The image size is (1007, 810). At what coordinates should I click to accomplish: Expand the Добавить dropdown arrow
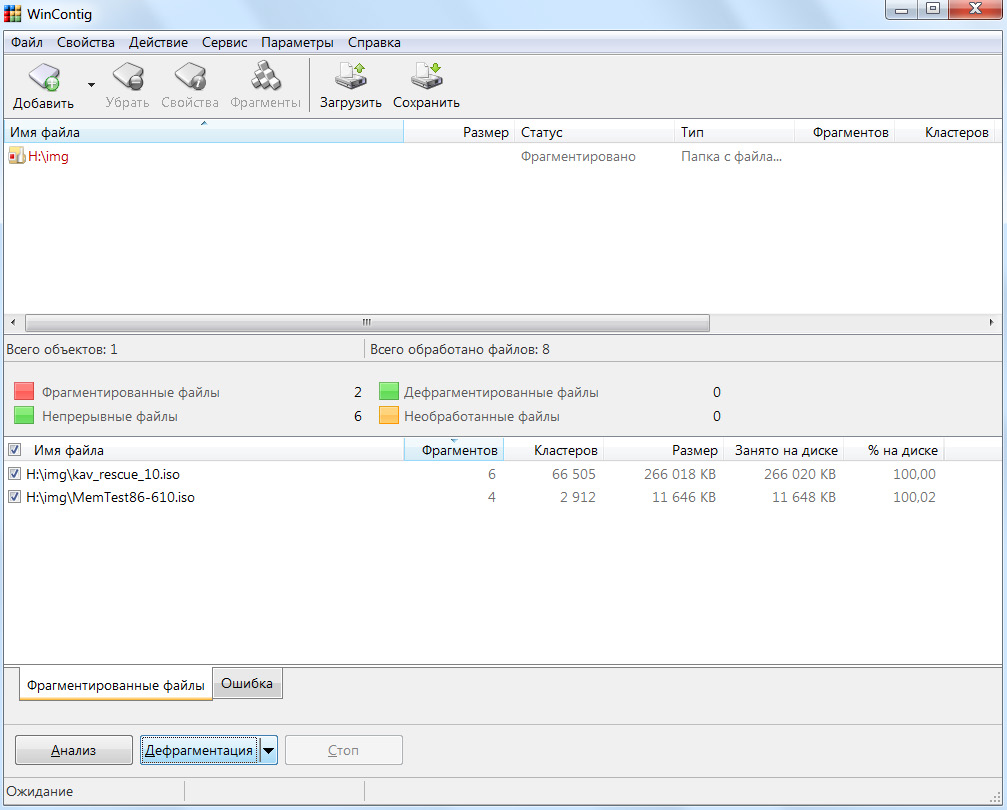point(91,85)
